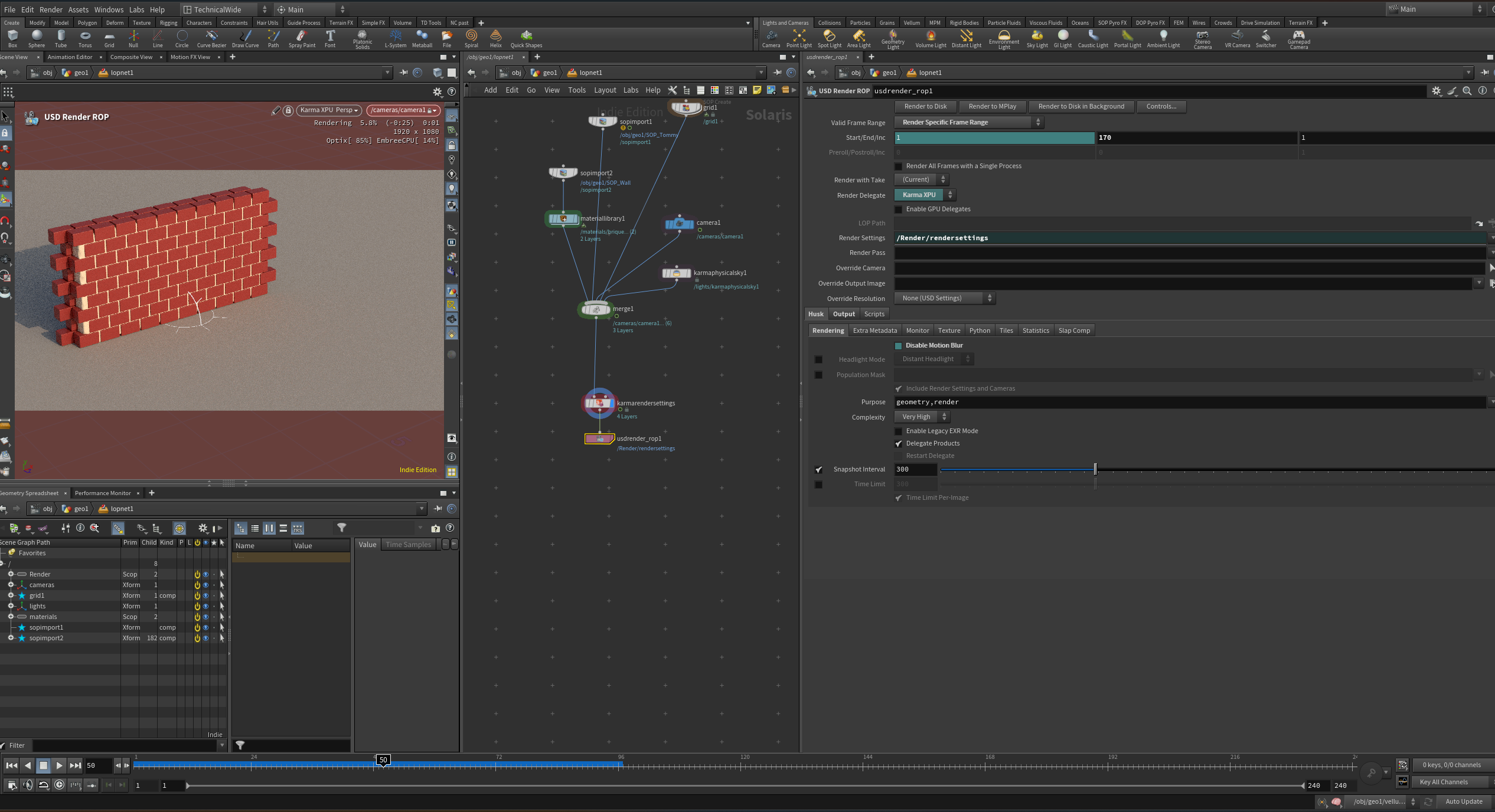Select the Metaball shelf tool
The image size is (1495, 812).
pos(422,39)
